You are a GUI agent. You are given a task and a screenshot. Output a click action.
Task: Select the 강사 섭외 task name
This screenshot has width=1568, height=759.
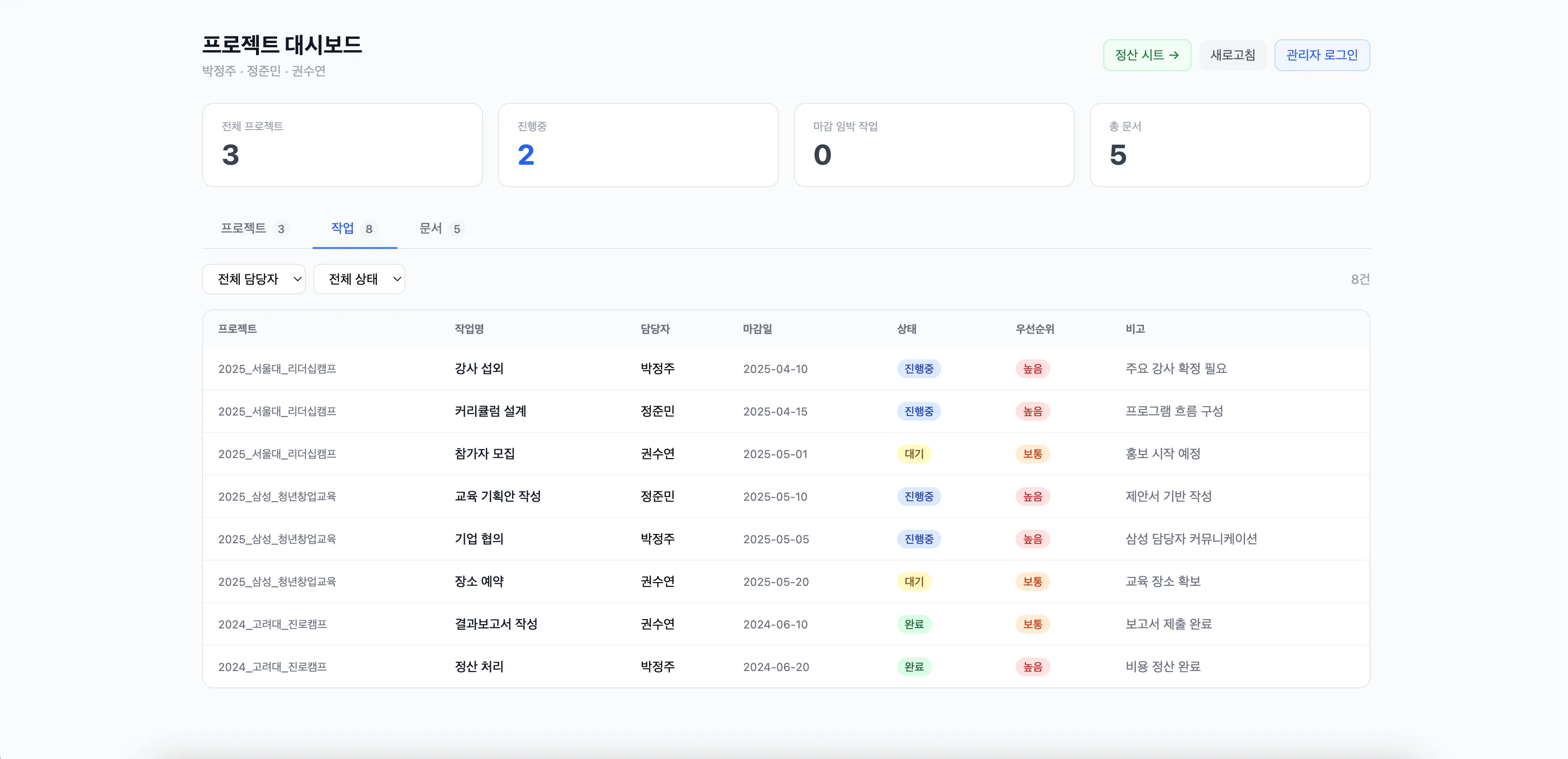pyautogui.click(x=479, y=369)
